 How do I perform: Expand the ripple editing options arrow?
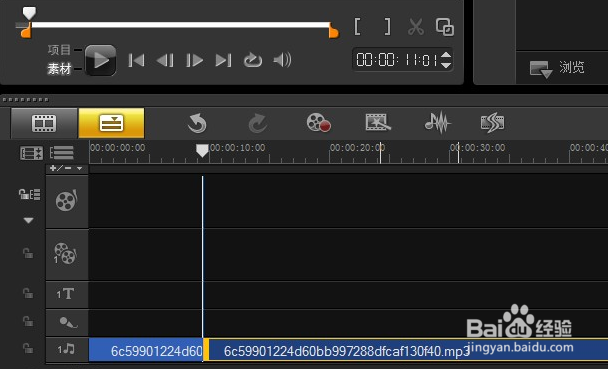point(28,220)
